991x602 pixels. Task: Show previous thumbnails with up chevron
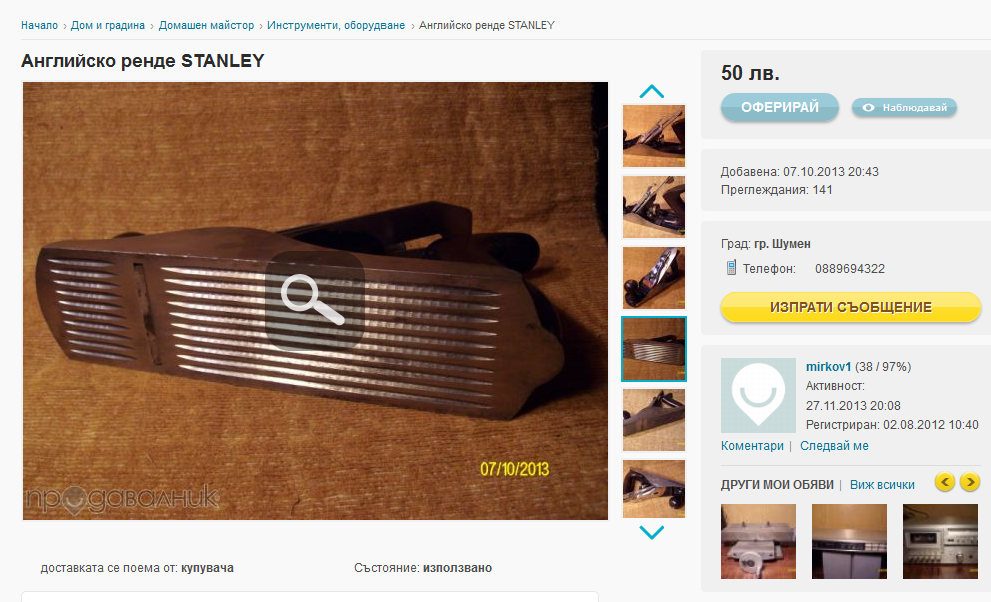(652, 92)
